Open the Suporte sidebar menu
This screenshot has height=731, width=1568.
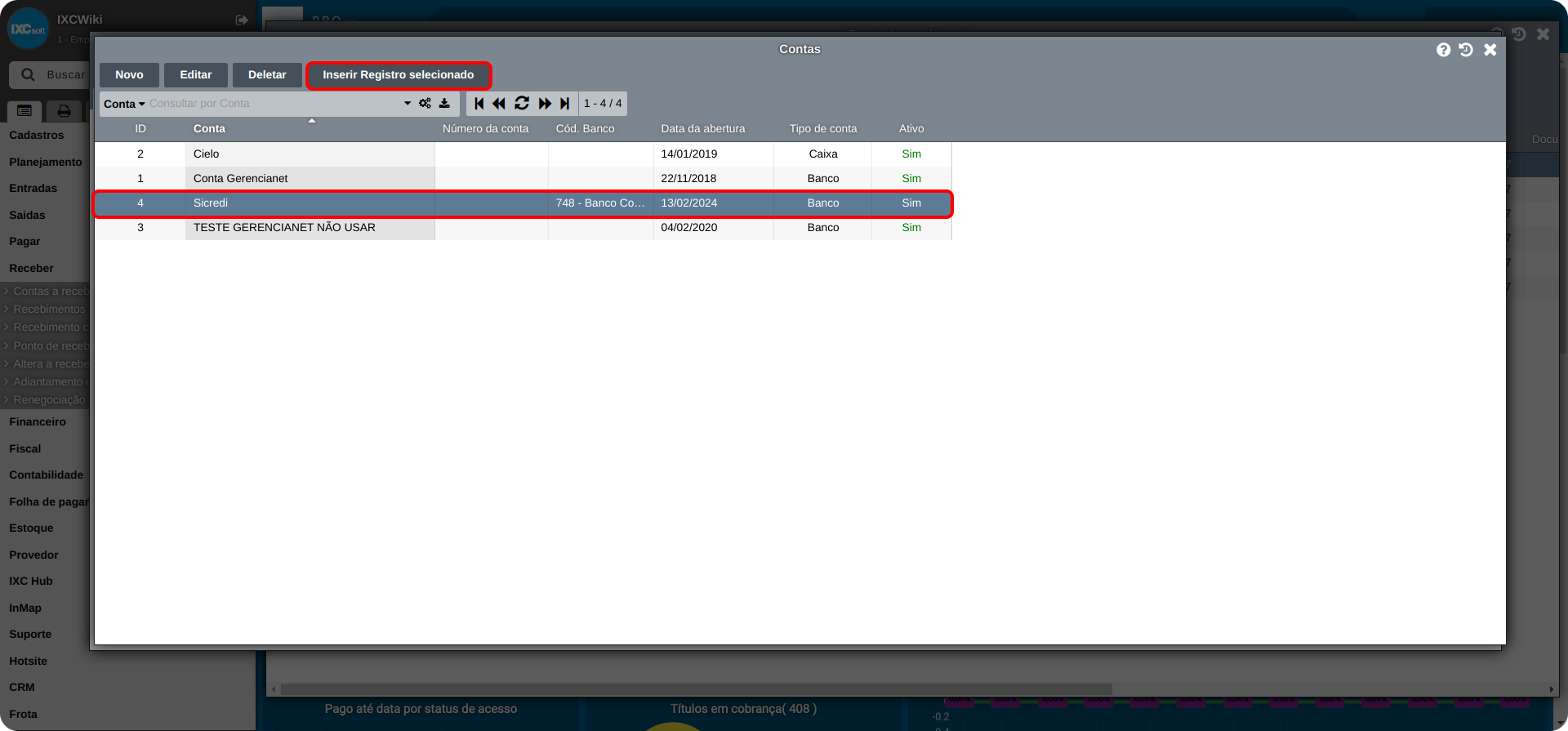coord(30,635)
